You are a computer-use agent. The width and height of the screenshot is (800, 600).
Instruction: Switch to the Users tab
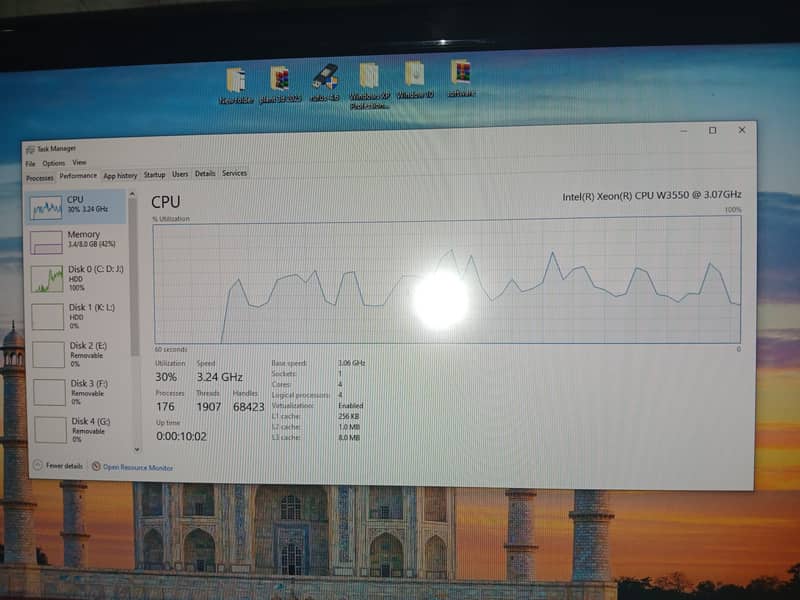click(x=180, y=174)
